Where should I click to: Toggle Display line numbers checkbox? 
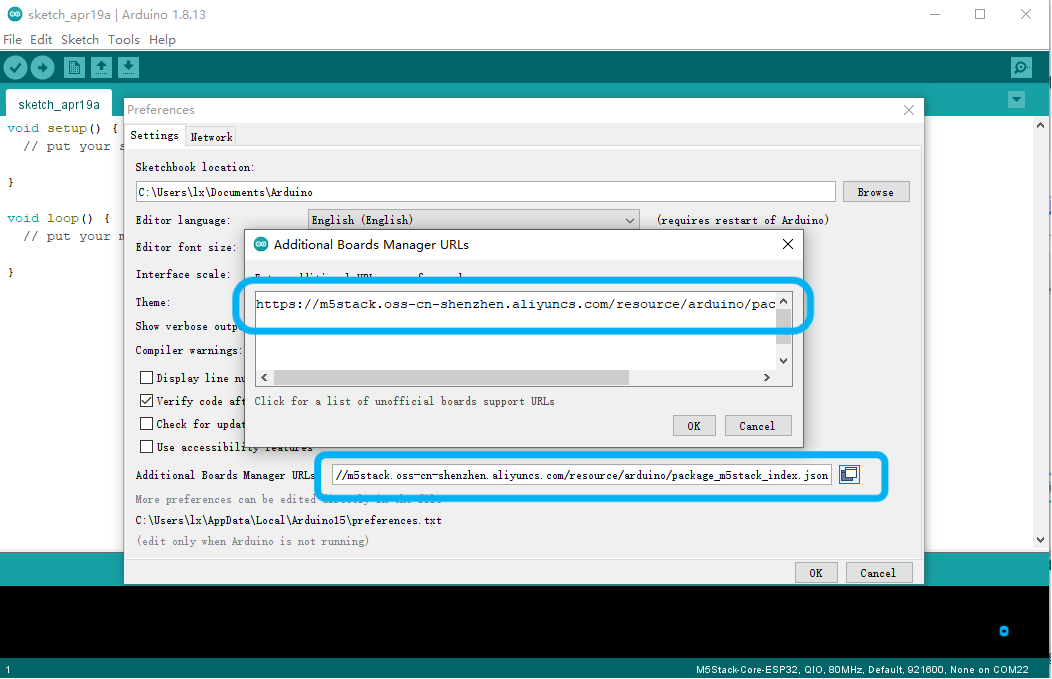click(x=146, y=378)
